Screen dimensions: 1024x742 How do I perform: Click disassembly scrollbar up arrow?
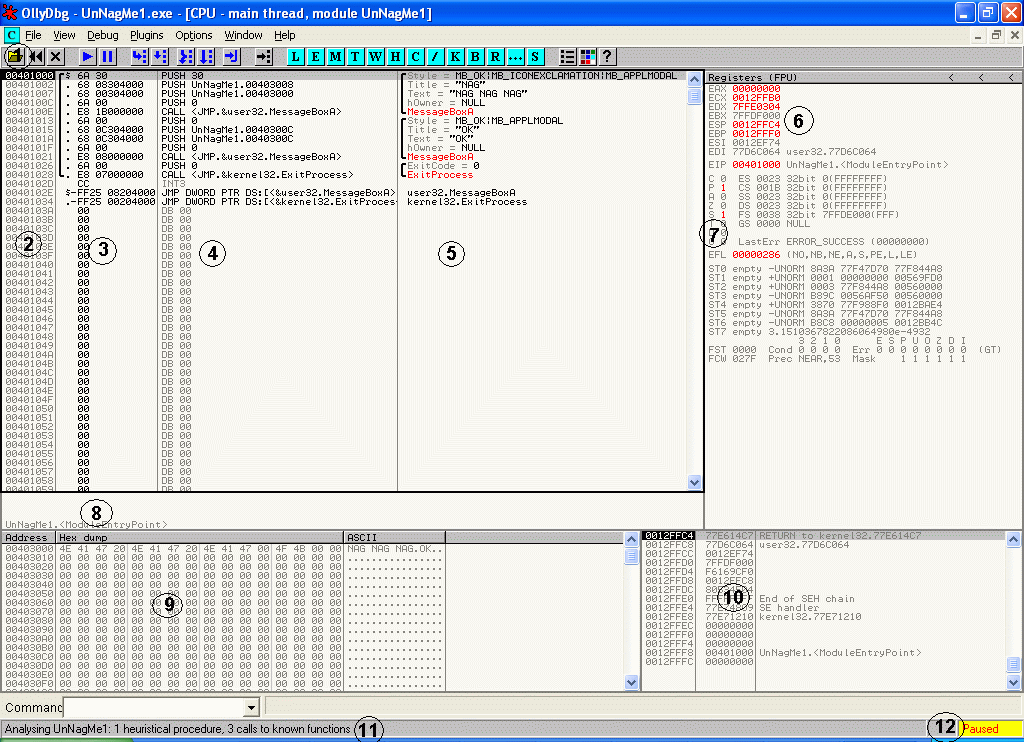(694, 80)
